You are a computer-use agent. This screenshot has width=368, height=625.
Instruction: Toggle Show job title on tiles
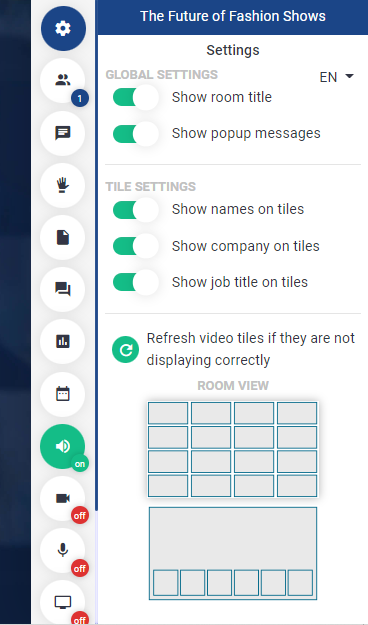pos(136,282)
